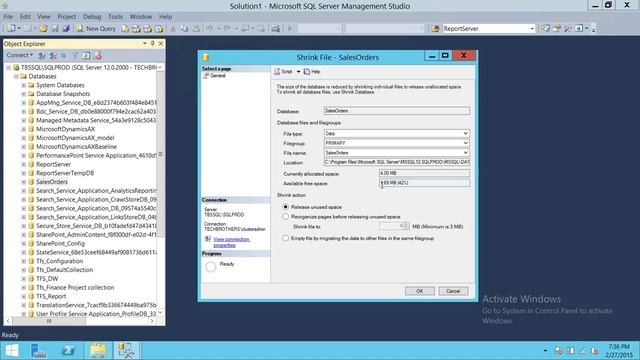Viewport: 640px width, 360px height.
Task: Click Cancel in the Shrink File dialog
Action: click(453, 291)
